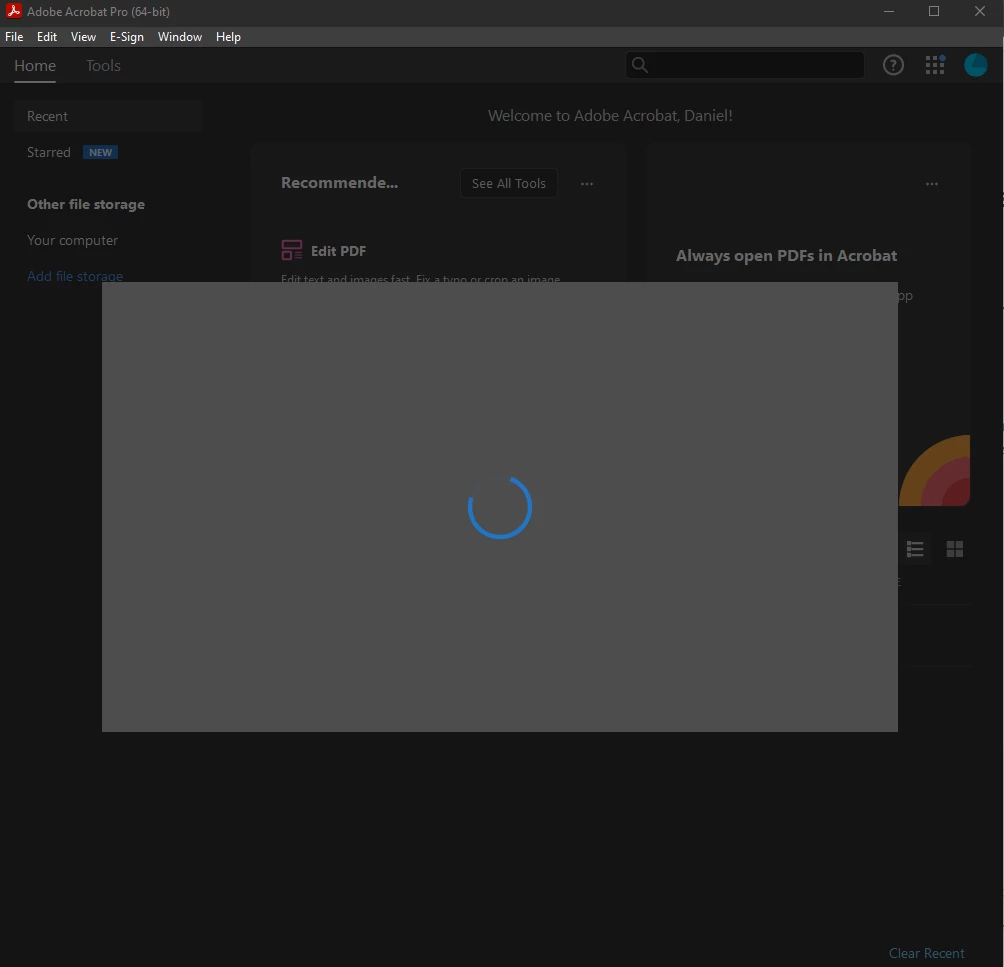Screen dimensions: 1004x967
Task: Open the E-Sign menu
Action: coord(127,37)
